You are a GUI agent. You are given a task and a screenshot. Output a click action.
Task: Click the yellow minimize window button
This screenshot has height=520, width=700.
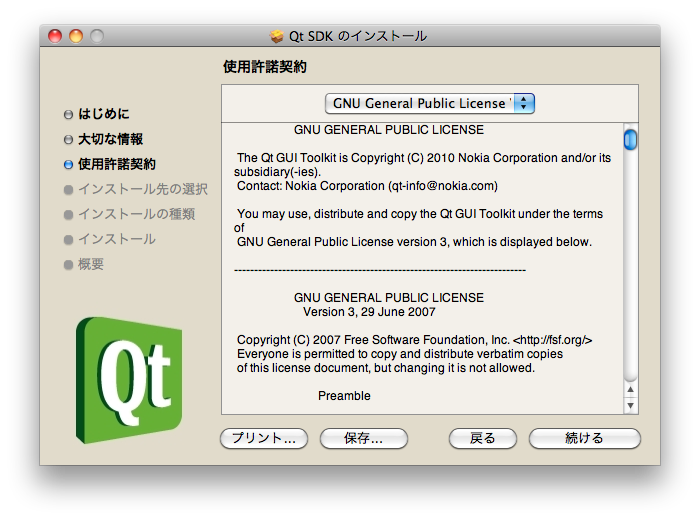tap(76, 36)
